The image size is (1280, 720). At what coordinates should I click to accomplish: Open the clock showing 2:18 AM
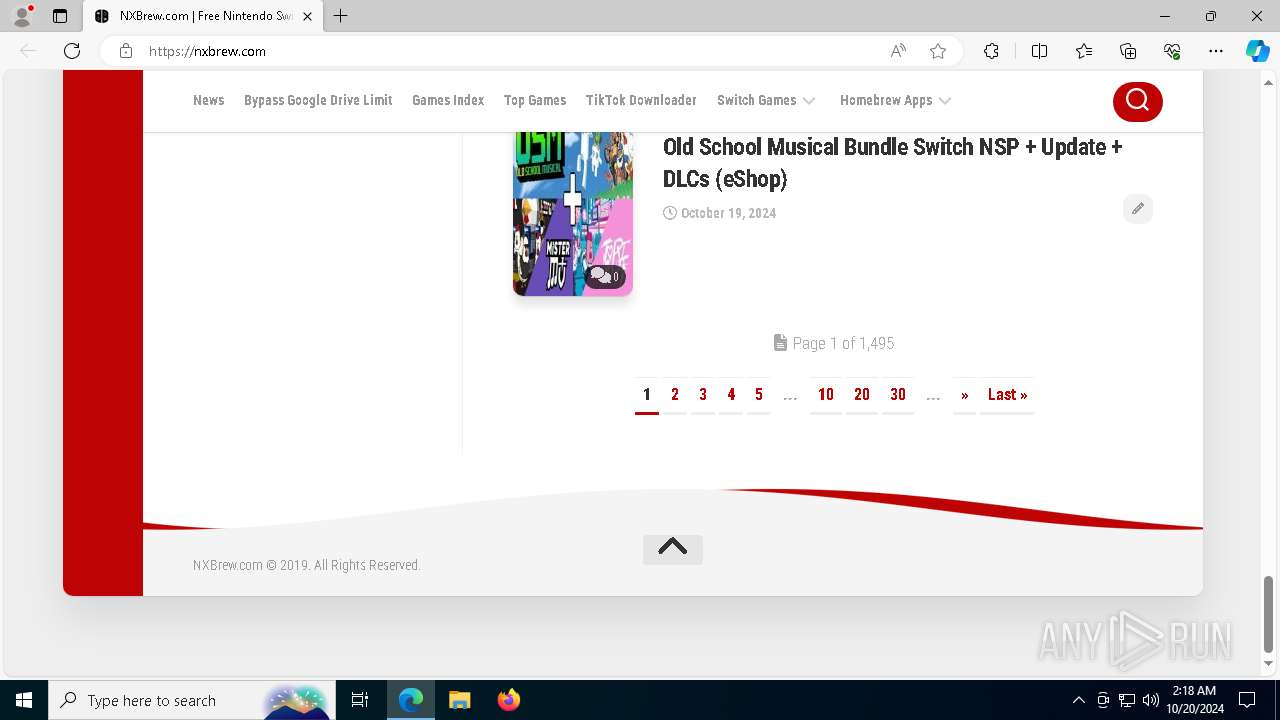1194,700
